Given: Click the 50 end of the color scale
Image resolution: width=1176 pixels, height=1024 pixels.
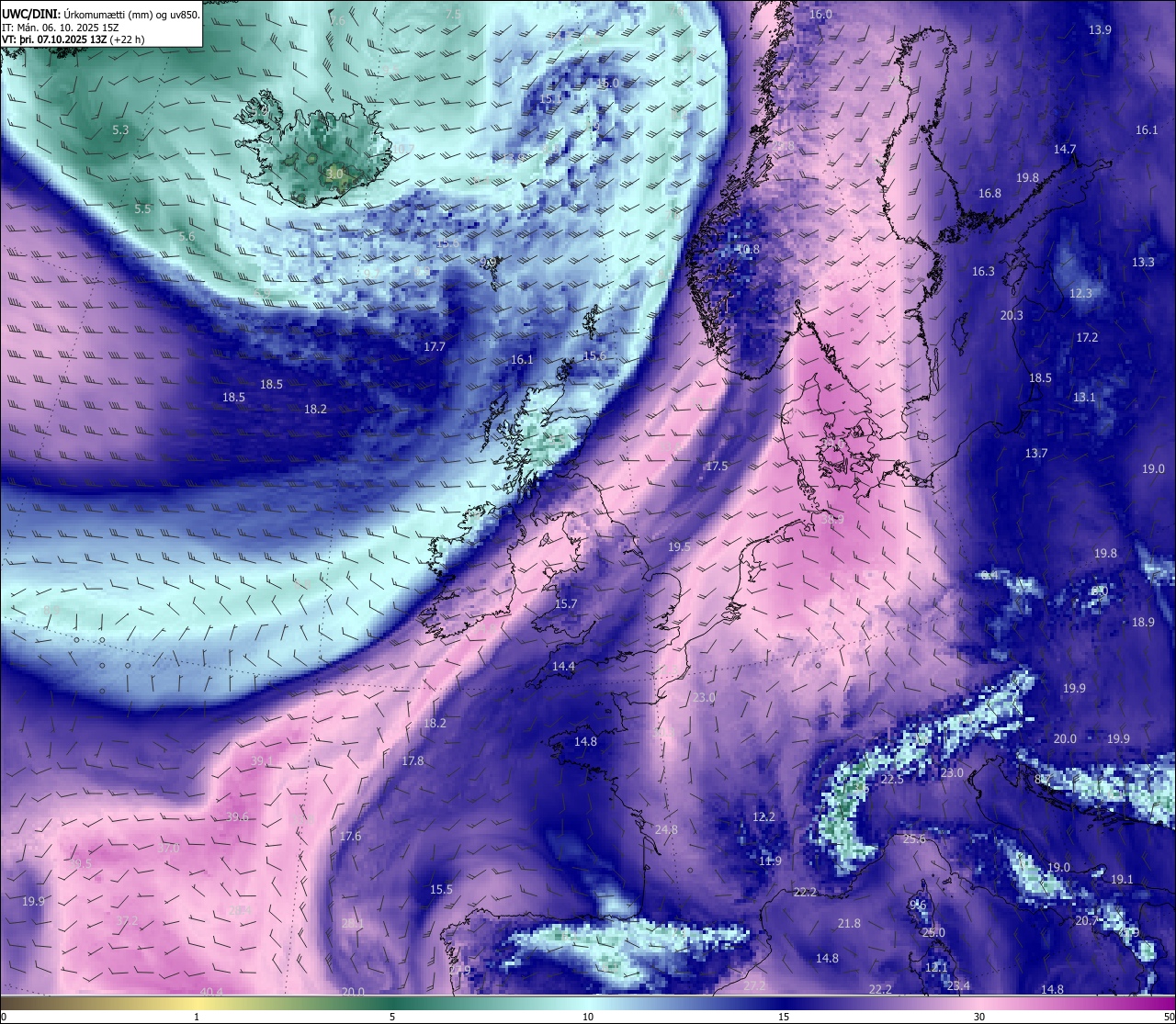Looking at the screenshot, I should point(1168,1017).
